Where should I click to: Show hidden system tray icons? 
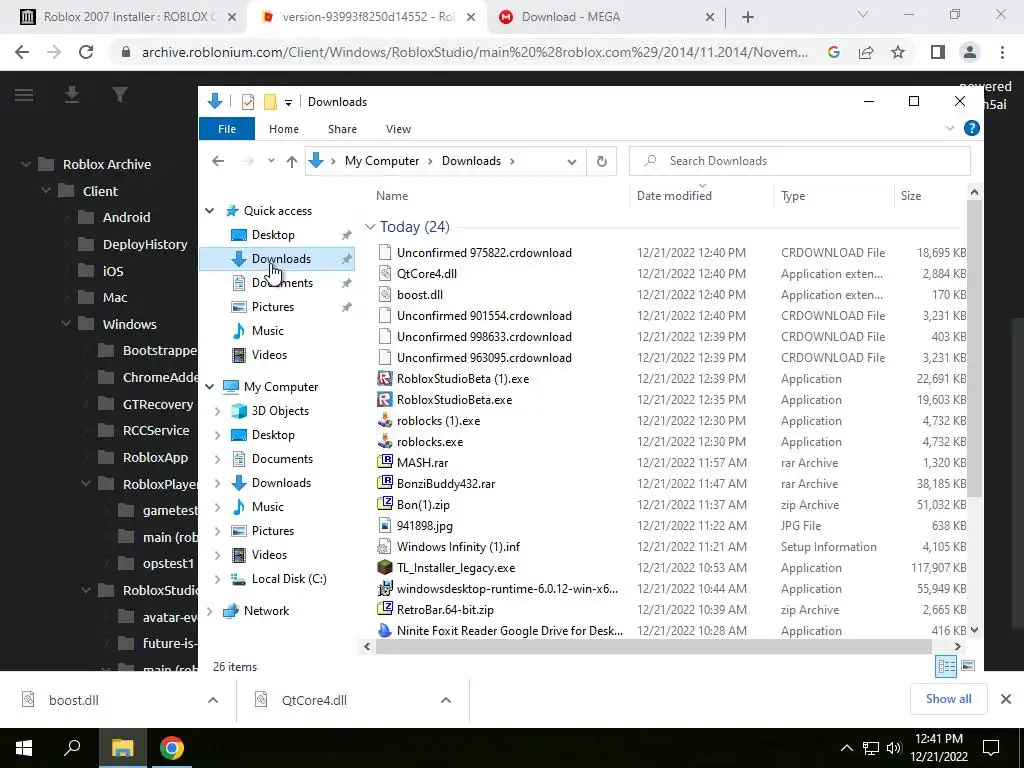846,748
